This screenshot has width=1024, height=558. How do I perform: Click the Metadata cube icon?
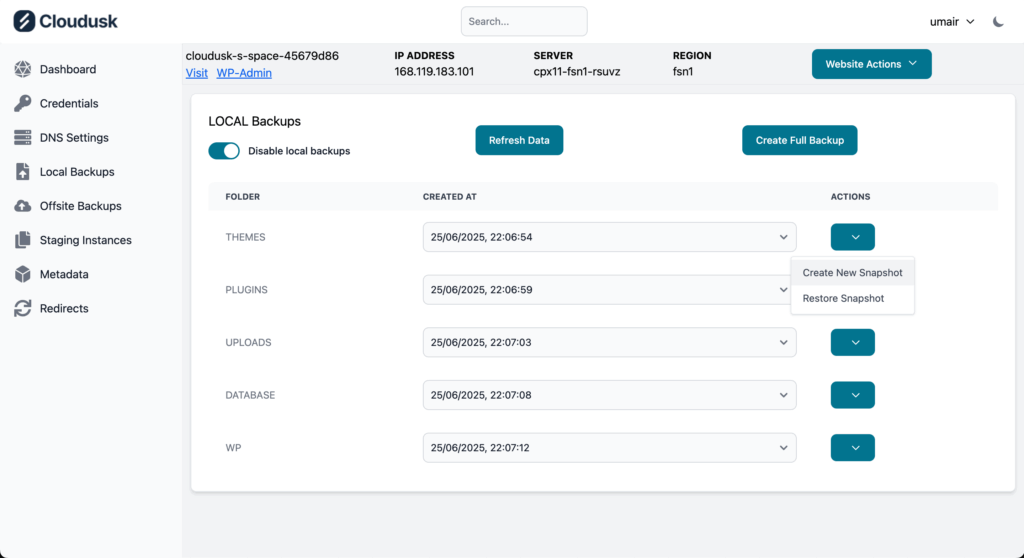pos(22,274)
